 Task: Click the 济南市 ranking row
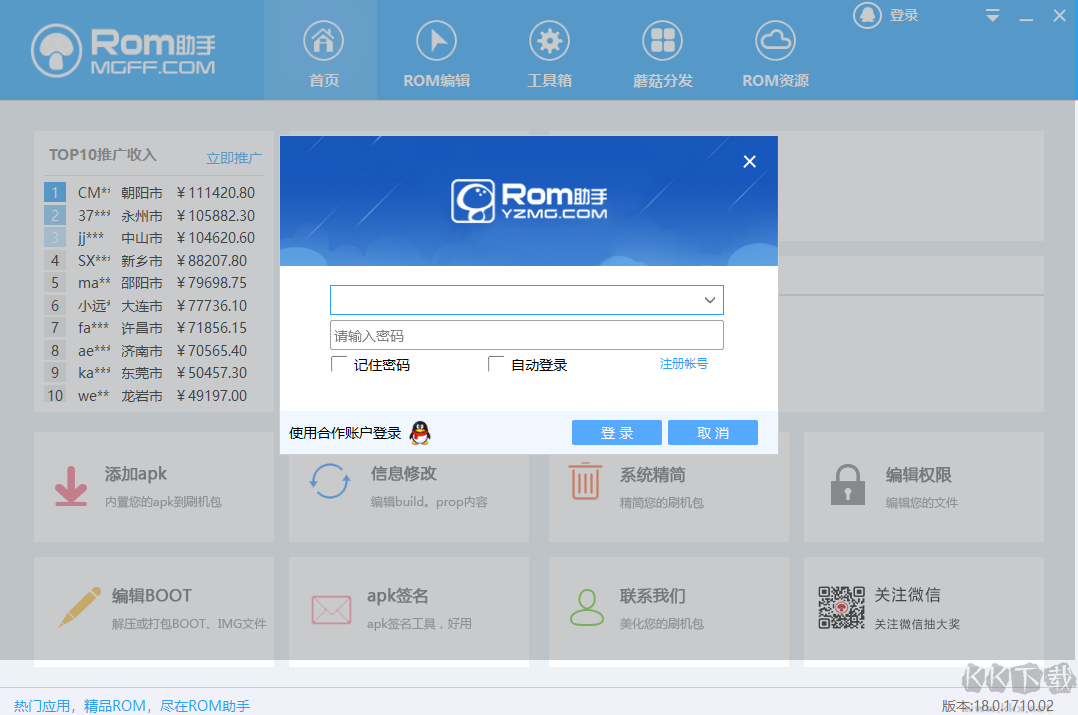pos(150,351)
